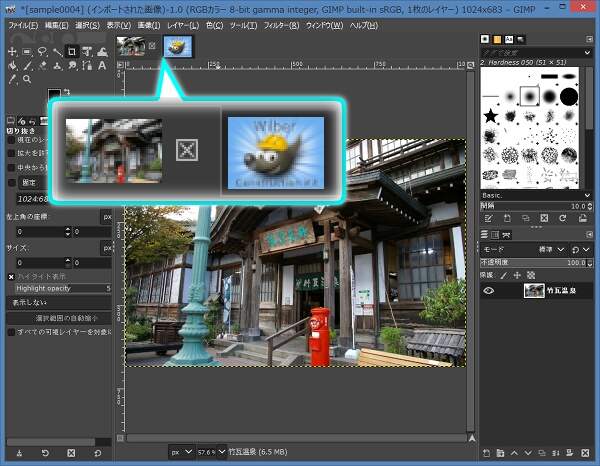
Task: Select the star shaped brush
Action: 491,116
